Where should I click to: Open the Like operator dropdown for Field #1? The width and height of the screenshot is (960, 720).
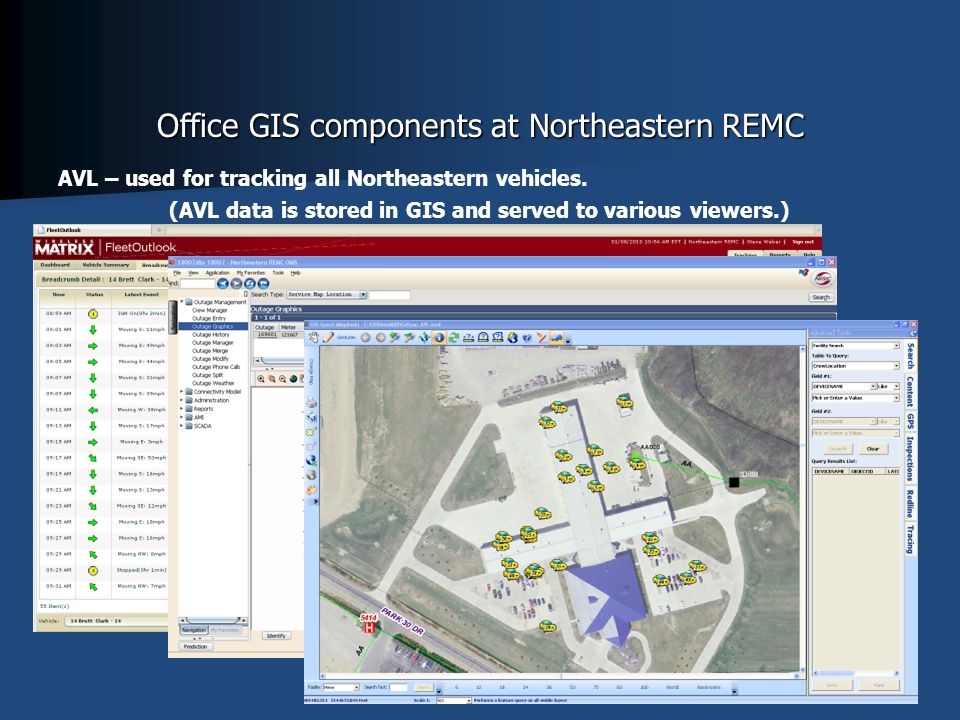(x=896, y=386)
